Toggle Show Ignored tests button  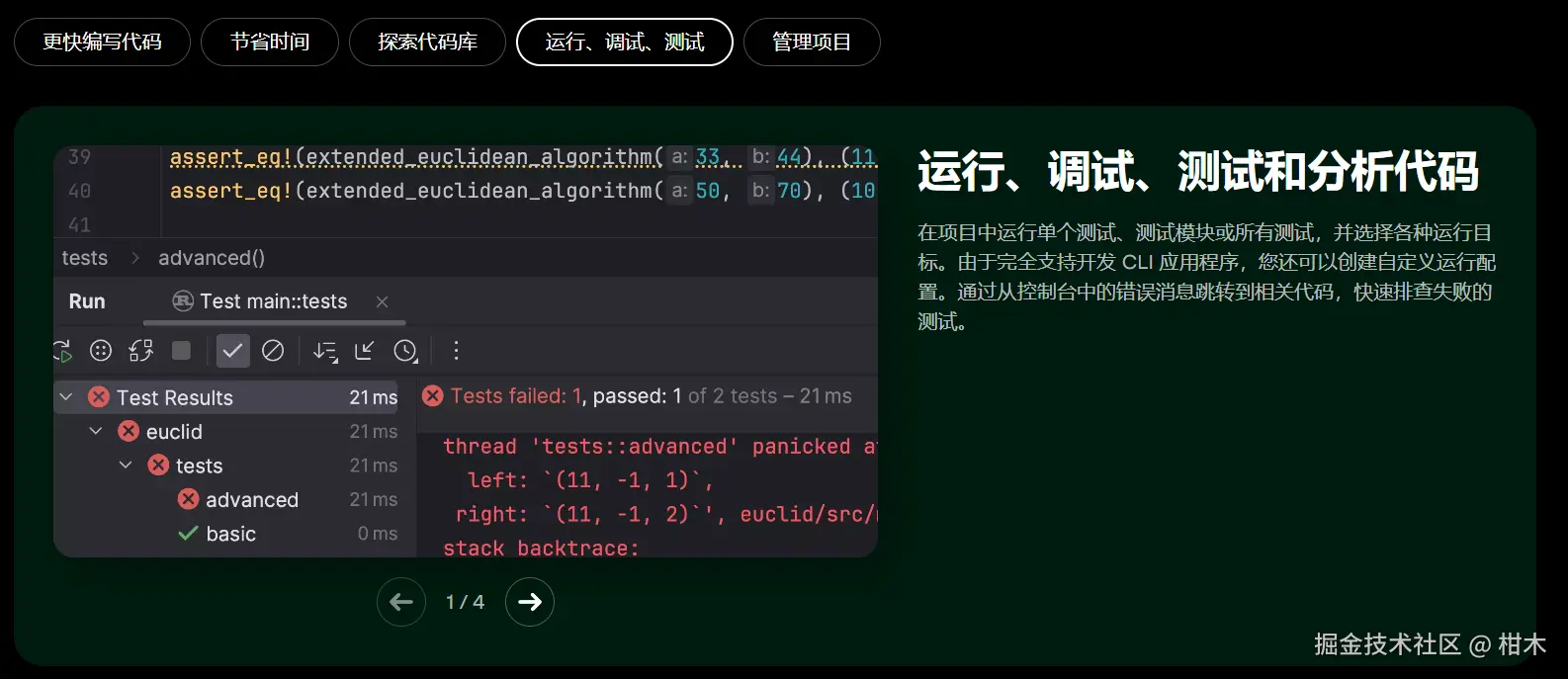point(273,351)
